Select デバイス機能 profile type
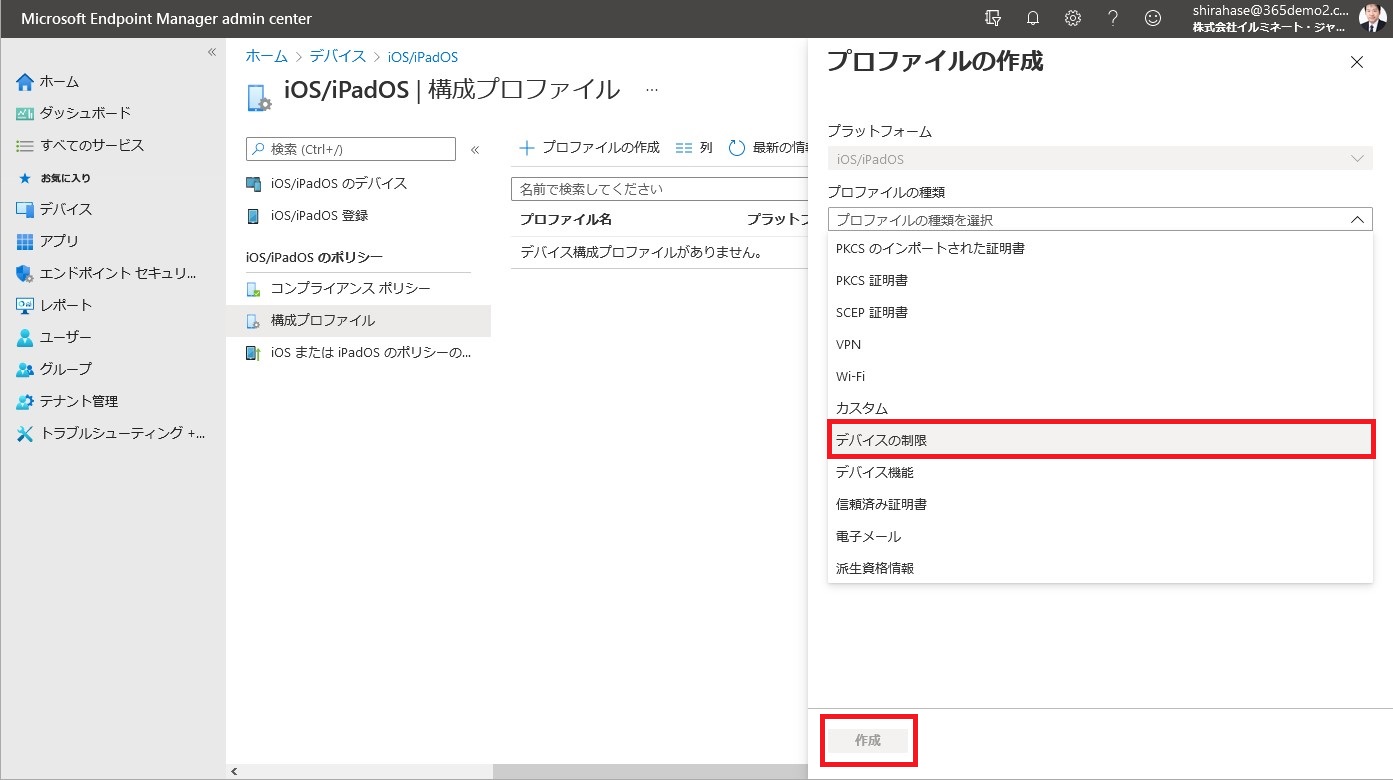 (x=1100, y=472)
